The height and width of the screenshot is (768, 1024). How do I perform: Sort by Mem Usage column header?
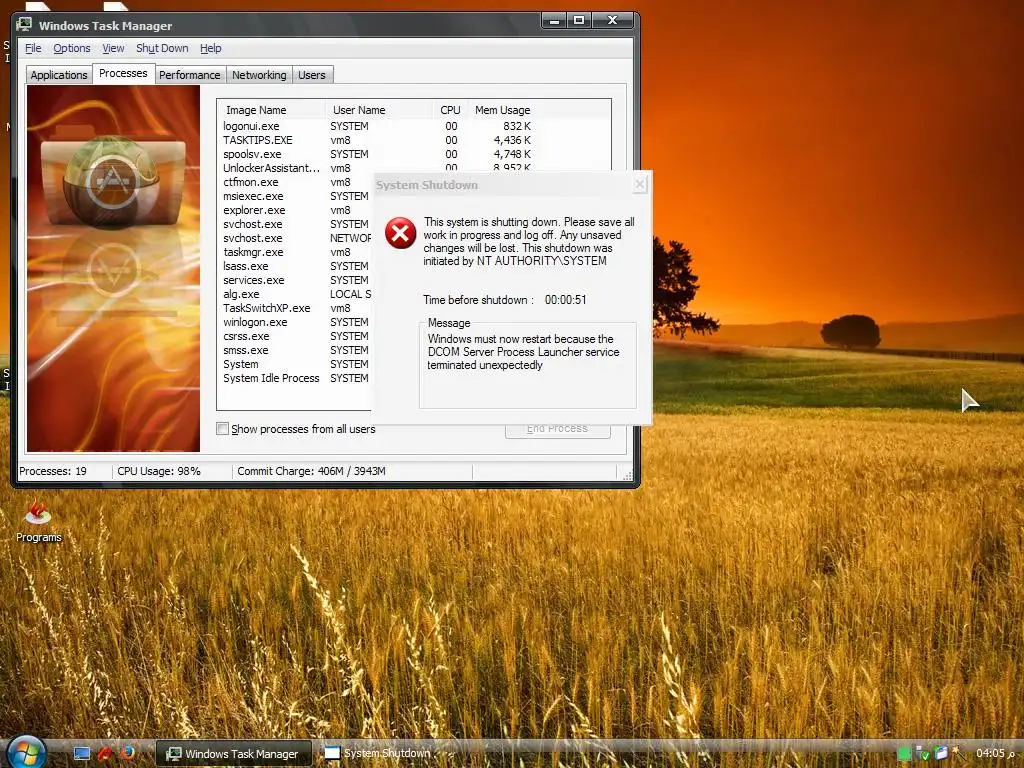502,110
